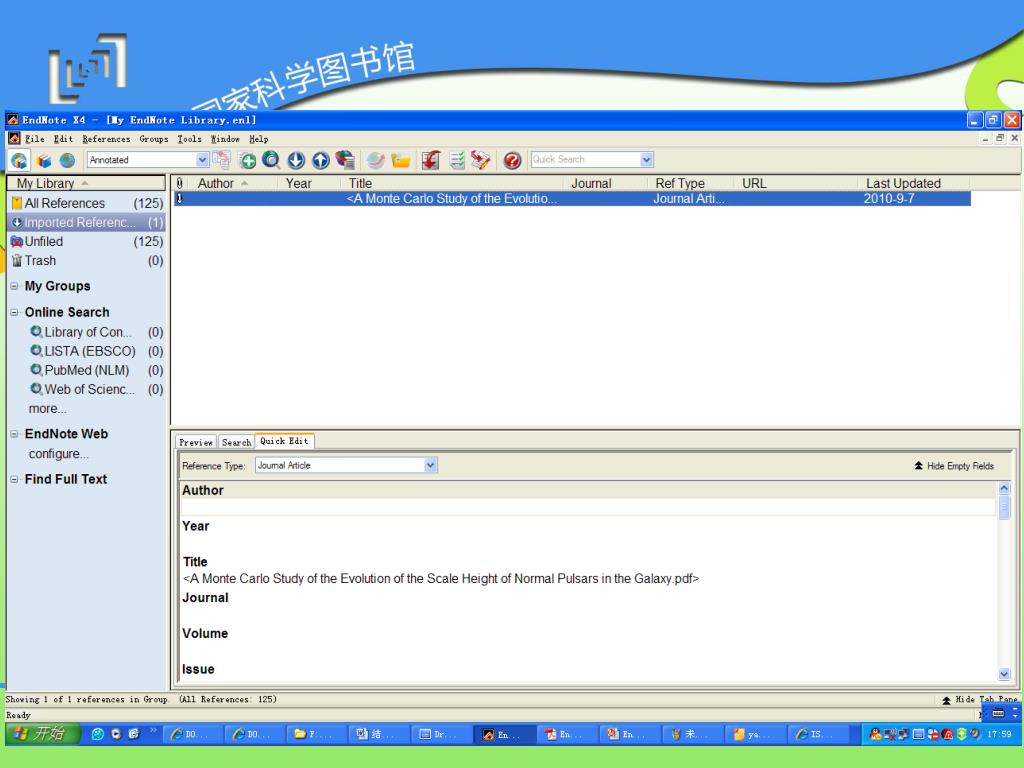1024x768 pixels.
Task: Select Library of Congress online search
Action: pyautogui.click(x=95, y=332)
